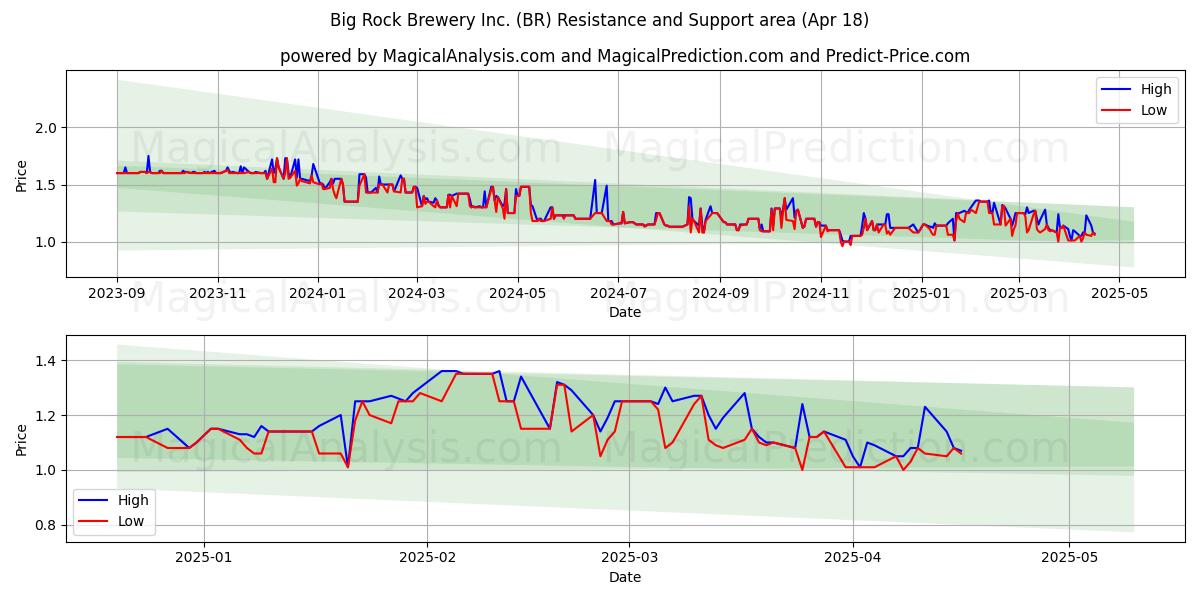1200x600 pixels.
Task: Click the top chart x-axis tick '2024-09'
Action: (720, 294)
